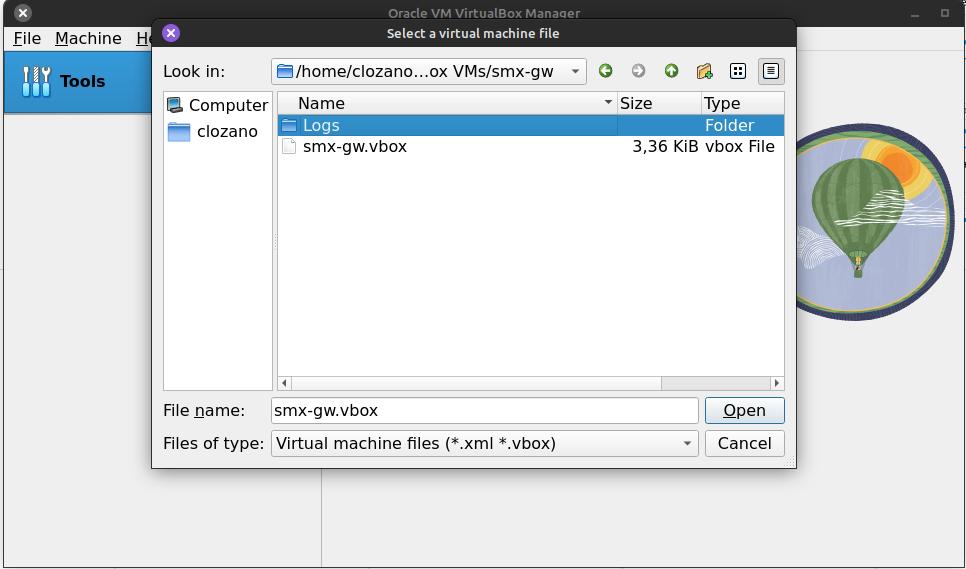Switch to list view mode icon
Viewport: 966px width, 569px height.
pyautogui.click(x=737, y=71)
